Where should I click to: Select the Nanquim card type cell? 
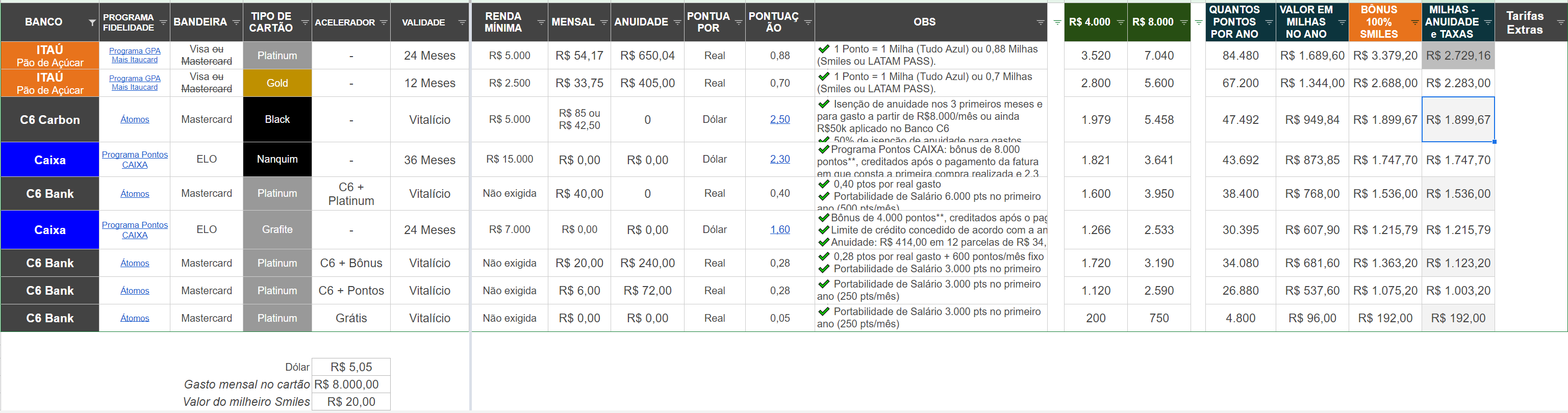(x=277, y=160)
